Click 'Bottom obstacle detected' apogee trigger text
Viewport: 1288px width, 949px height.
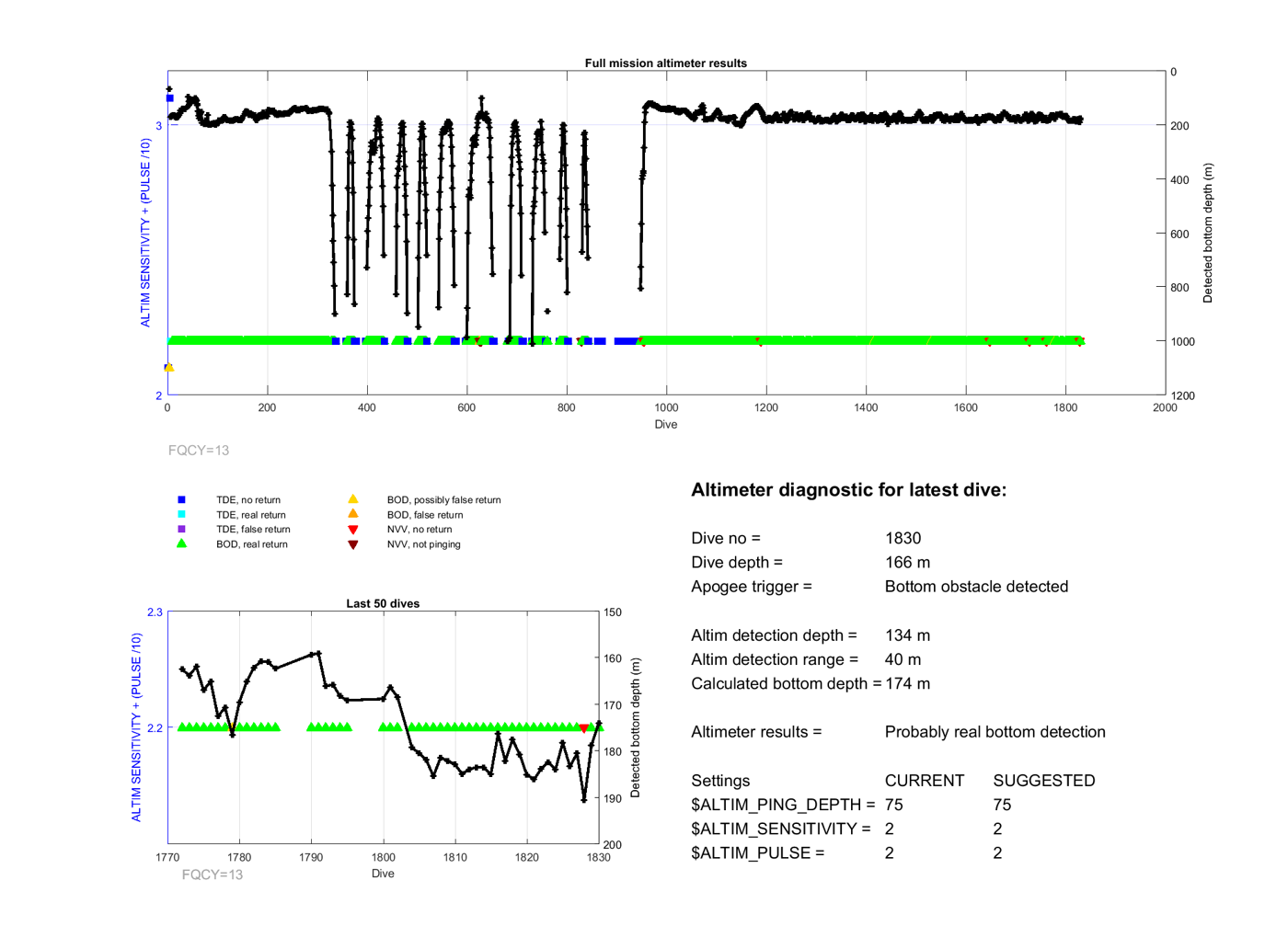pos(976,586)
